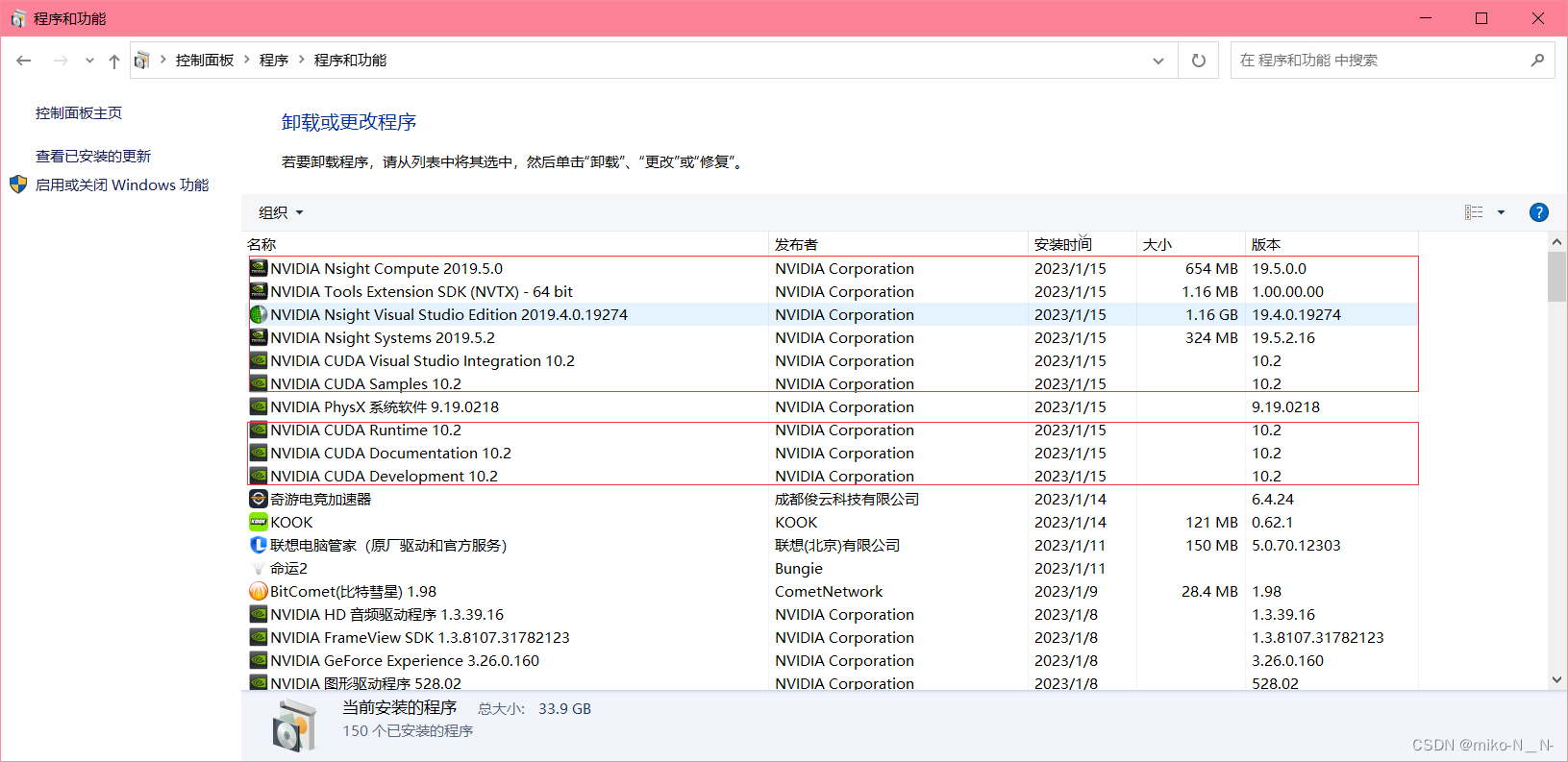Click the CUDA Visual Studio Integration icon
Screen dimensions: 1568x762
click(258, 360)
